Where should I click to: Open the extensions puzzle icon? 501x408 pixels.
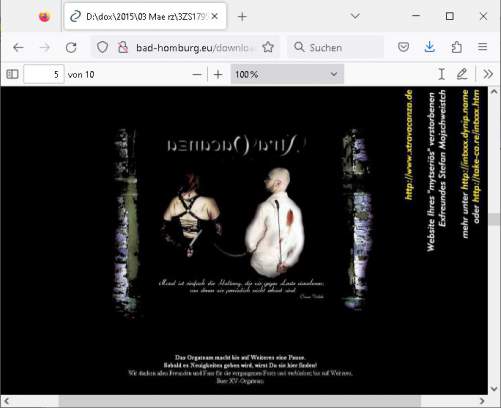[456, 47]
